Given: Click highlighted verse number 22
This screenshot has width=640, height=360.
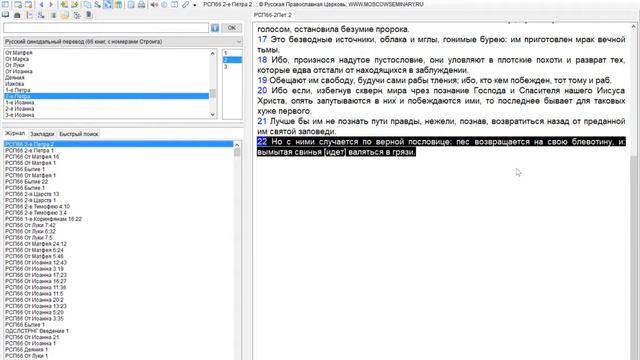Looking at the screenshot, I should [262, 142].
